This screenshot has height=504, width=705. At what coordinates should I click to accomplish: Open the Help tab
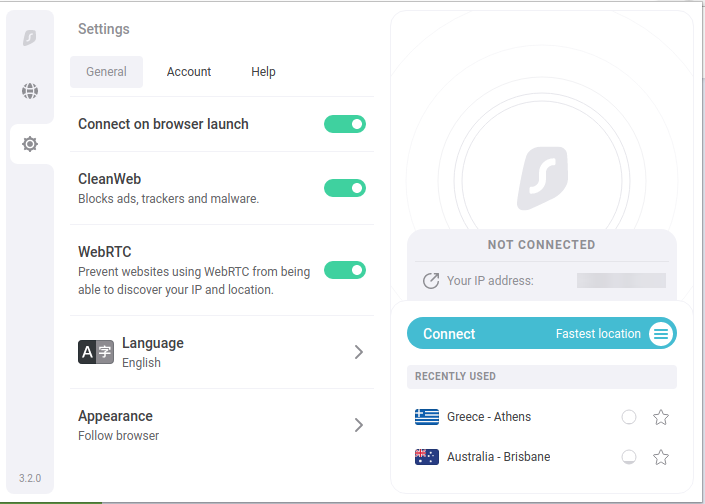[263, 72]
